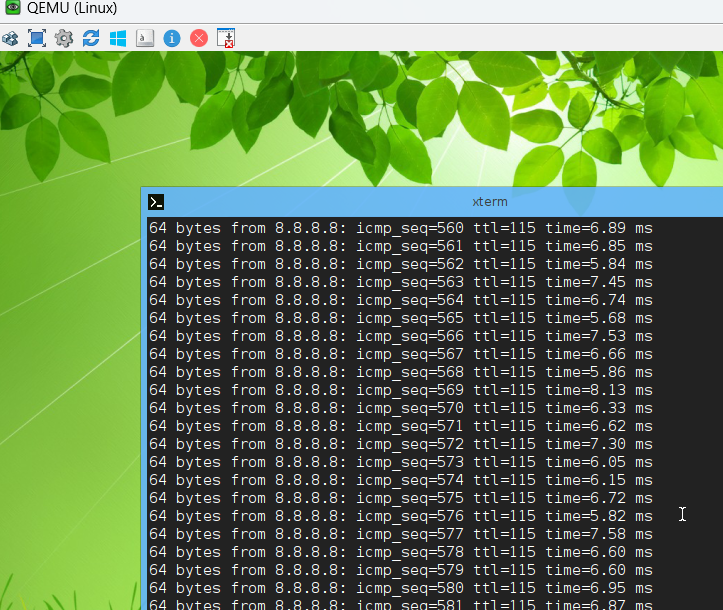723x610 pixels.
Task: Refresh the remote screen
Action: tap(91, 38)
